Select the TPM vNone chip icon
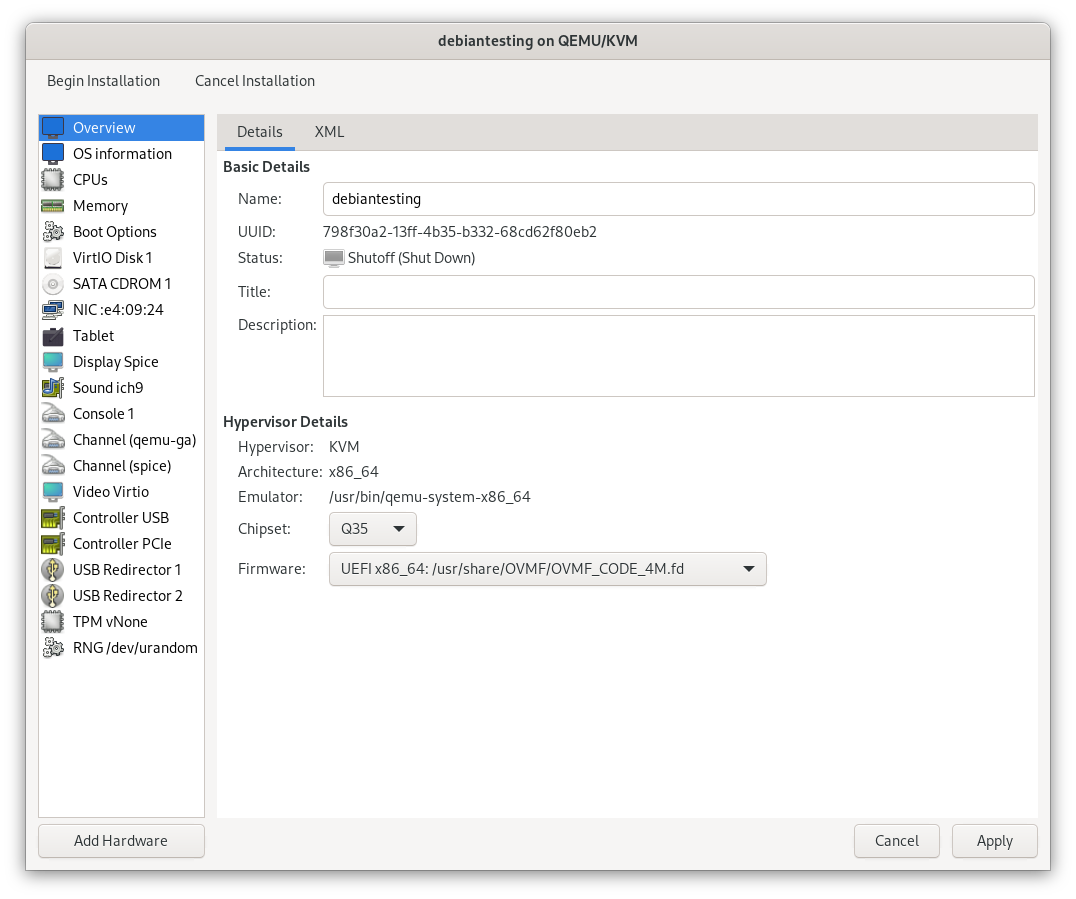The width and height of the screenshot is (1076, 899). tap(53, 622)
